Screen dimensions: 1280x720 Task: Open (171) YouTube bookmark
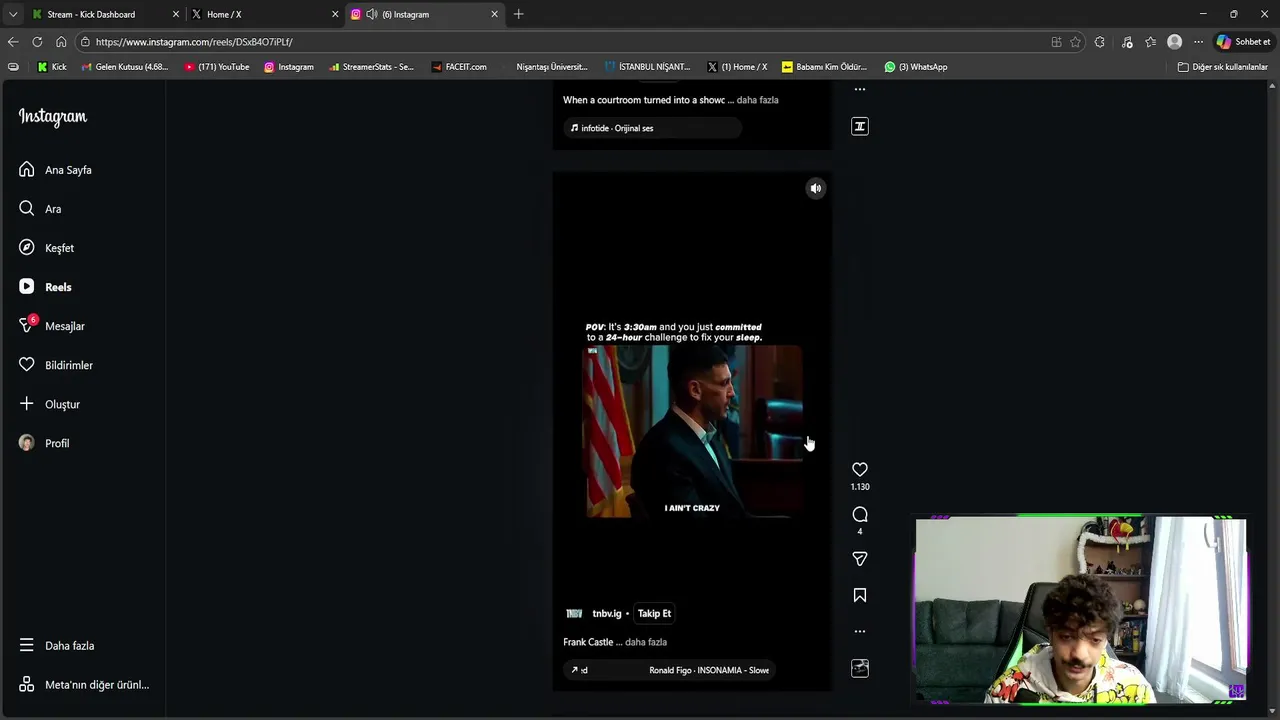(217, 67)
